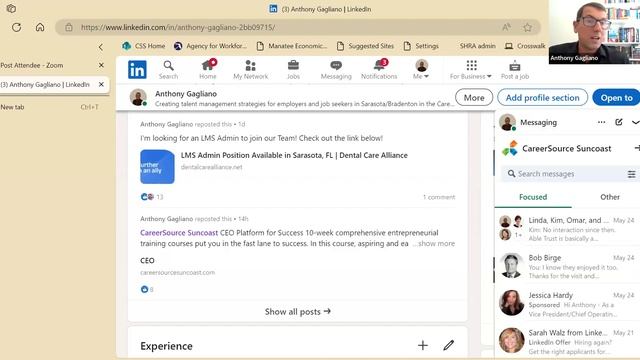Click the Read aloud icon in address bar
Screen dimensions: 640x360
pos(506,27)
